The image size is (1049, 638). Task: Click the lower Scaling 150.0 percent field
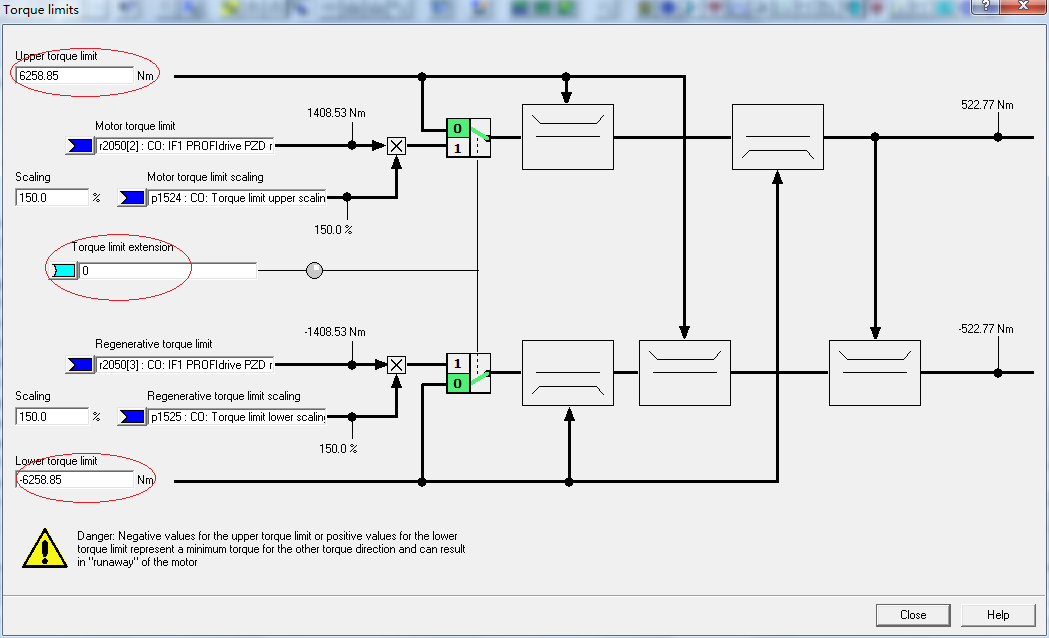click(x=52, y=416)
